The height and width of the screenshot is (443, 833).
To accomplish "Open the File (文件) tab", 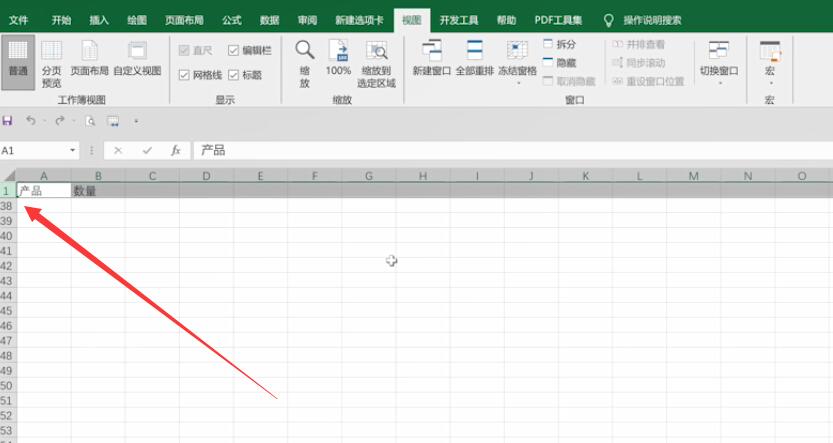I will pyautogui.click(x=18, y=20).
